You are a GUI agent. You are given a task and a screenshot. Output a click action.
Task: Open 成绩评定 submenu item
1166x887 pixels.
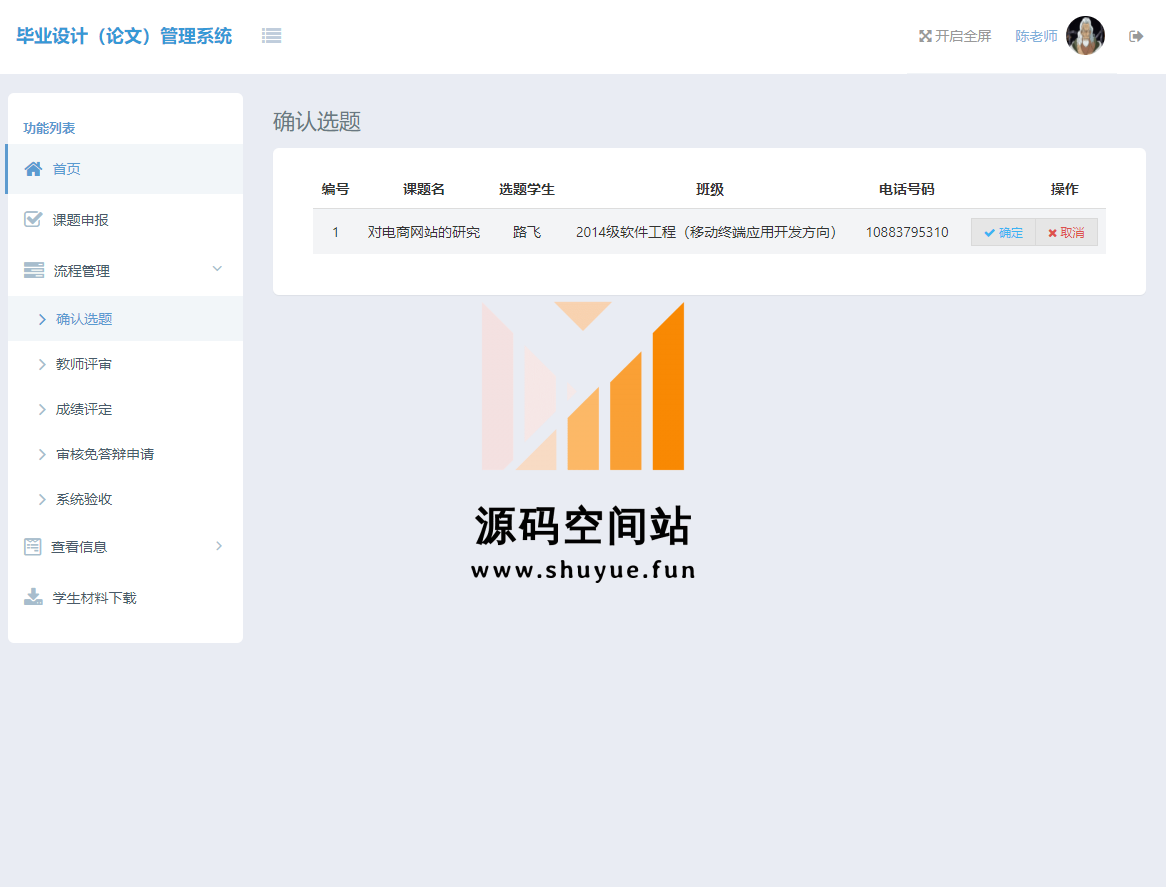pyautogui.click(x=84, y=410)
